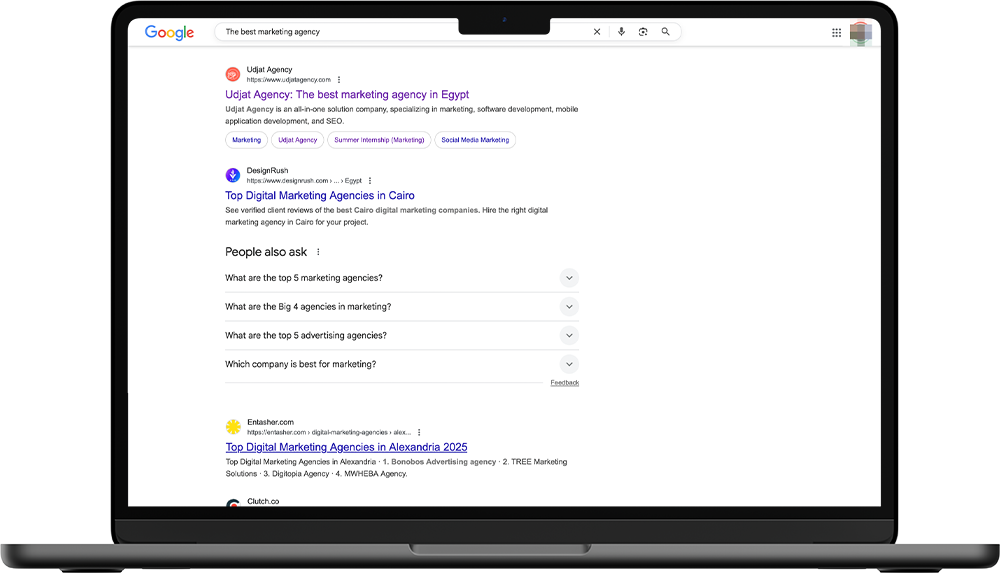1000x573 pixels.
Task: Clear the search box text
Action: tap(597, 32)
